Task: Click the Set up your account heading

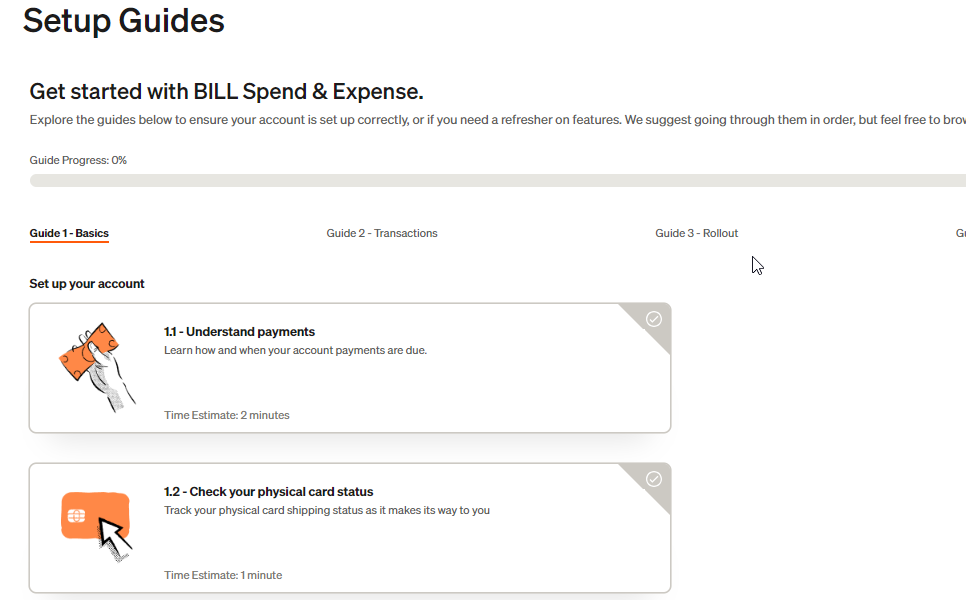Action: pyautogui.click(x=87, y=284)
